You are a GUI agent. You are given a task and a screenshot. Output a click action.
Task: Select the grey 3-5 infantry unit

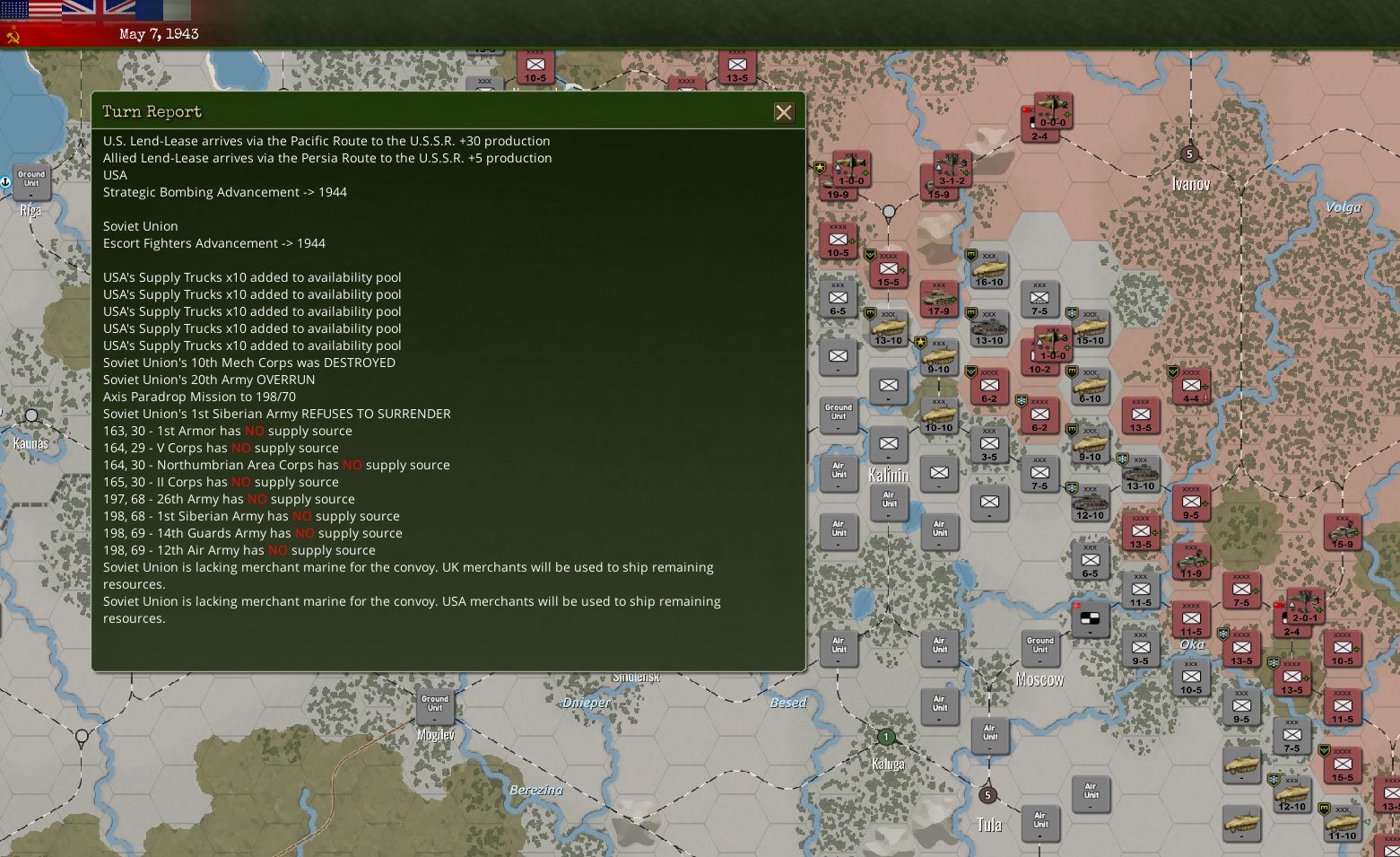tap(988, 444)
